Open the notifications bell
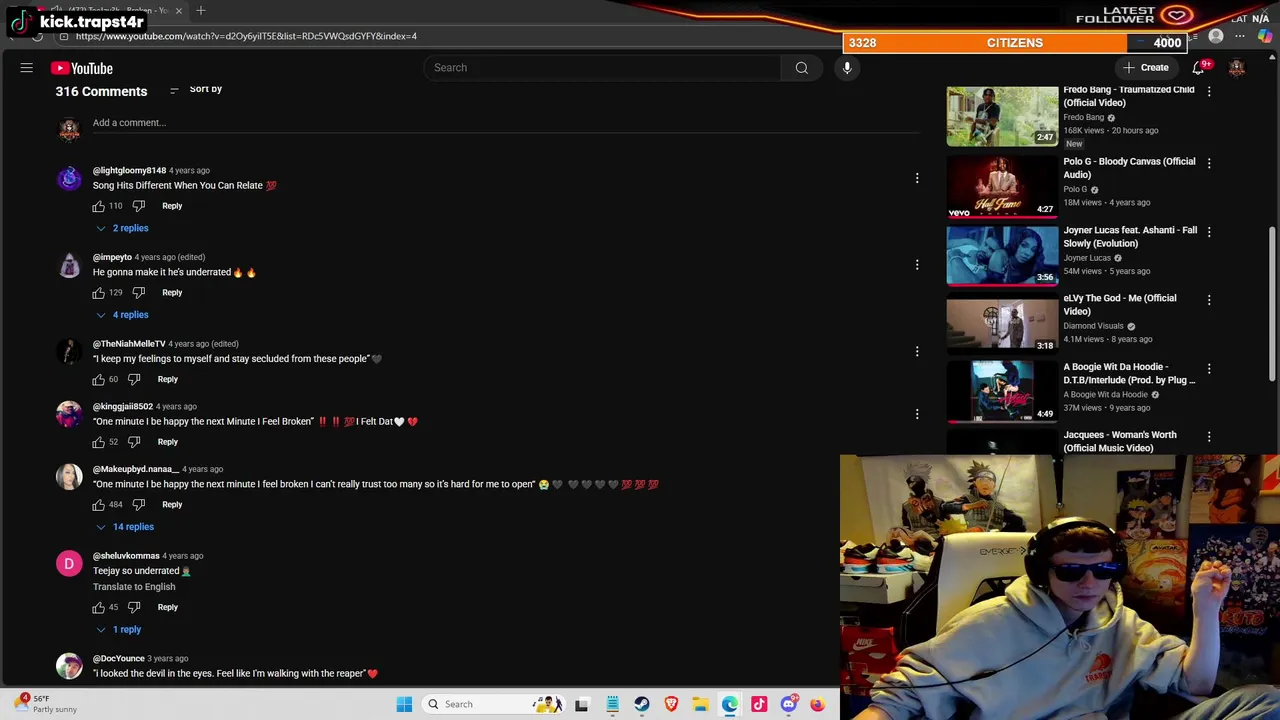The height and width of the screenshot is (720, 1280). point(1198,68)
